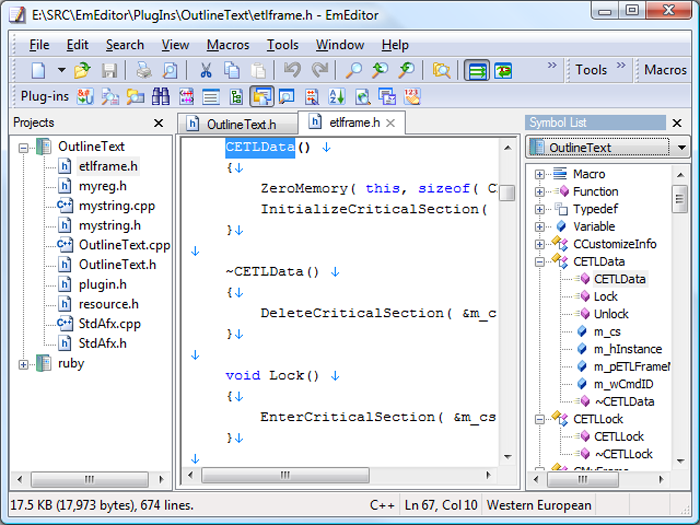
Task: Switch to the OutlineText.h tab
Action: point(240,124)
